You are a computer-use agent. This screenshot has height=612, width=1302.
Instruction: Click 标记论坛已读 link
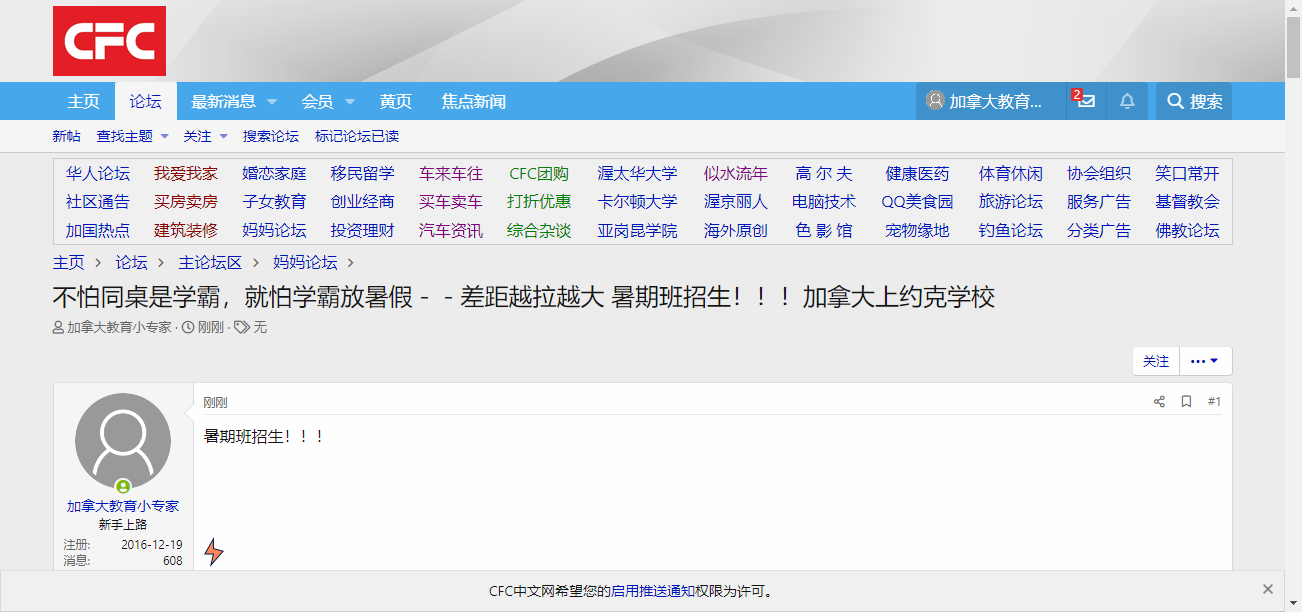click(357, 136)
